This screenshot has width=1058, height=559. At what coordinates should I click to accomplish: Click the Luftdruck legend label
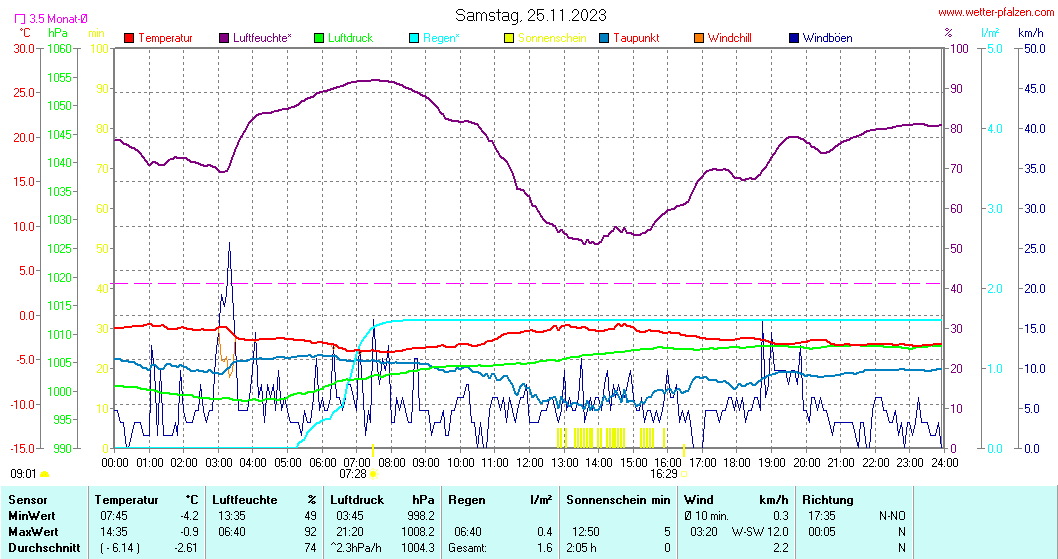coord(350,38)
